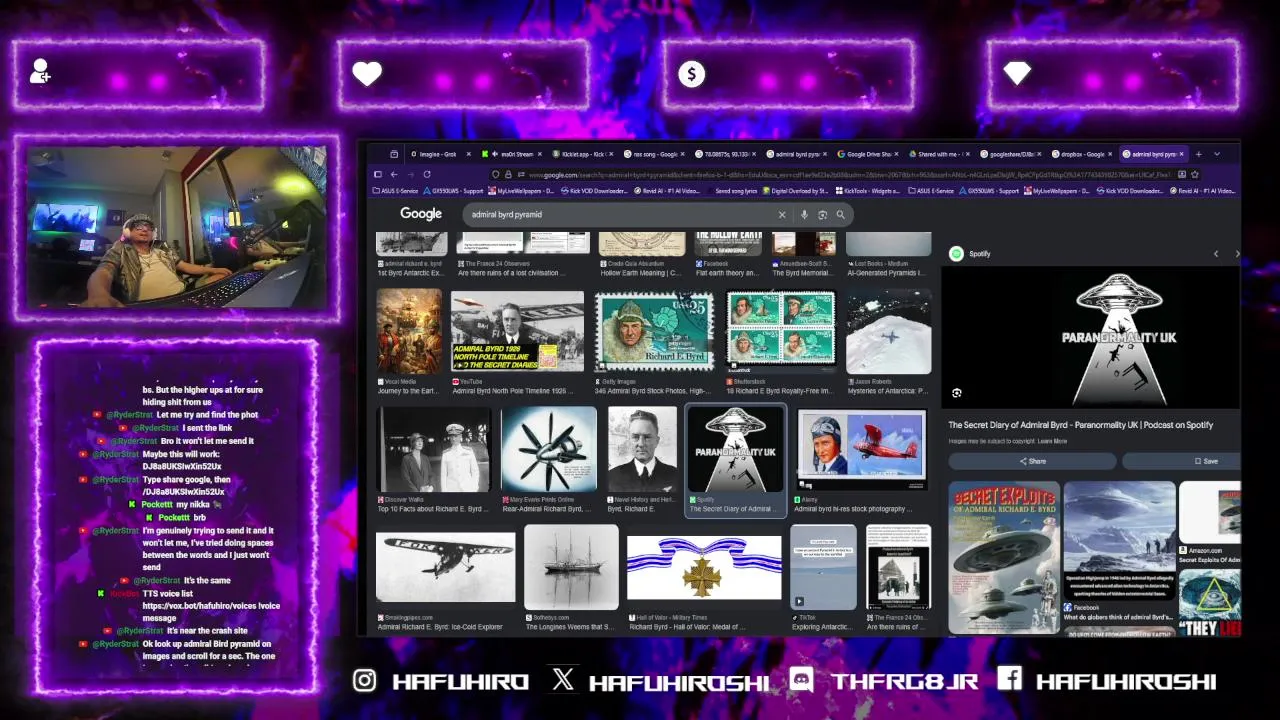The image size is (1280, 720).
Task: Click the Google search input field
Action: [x=620, y=214]
